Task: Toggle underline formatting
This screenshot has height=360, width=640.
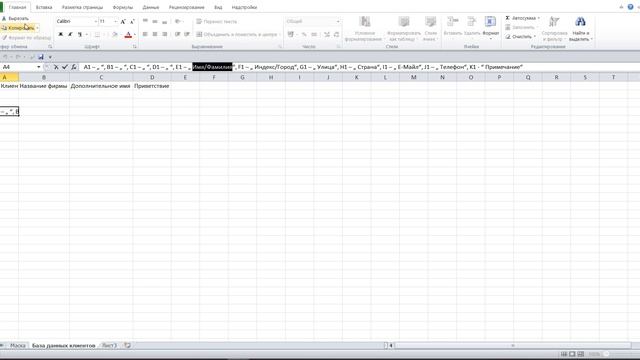Action: pyautogui.click(x=80, y=34)
